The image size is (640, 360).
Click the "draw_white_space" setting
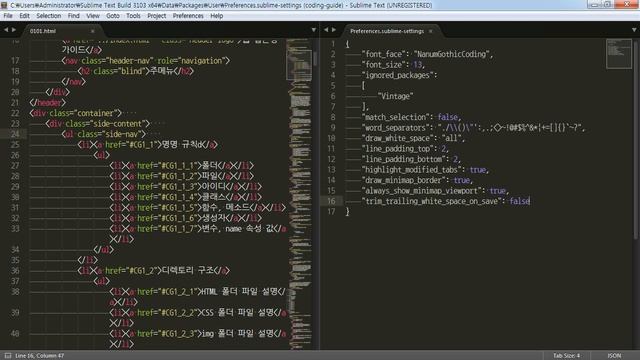pyautogui.click(x=413, y=138)
